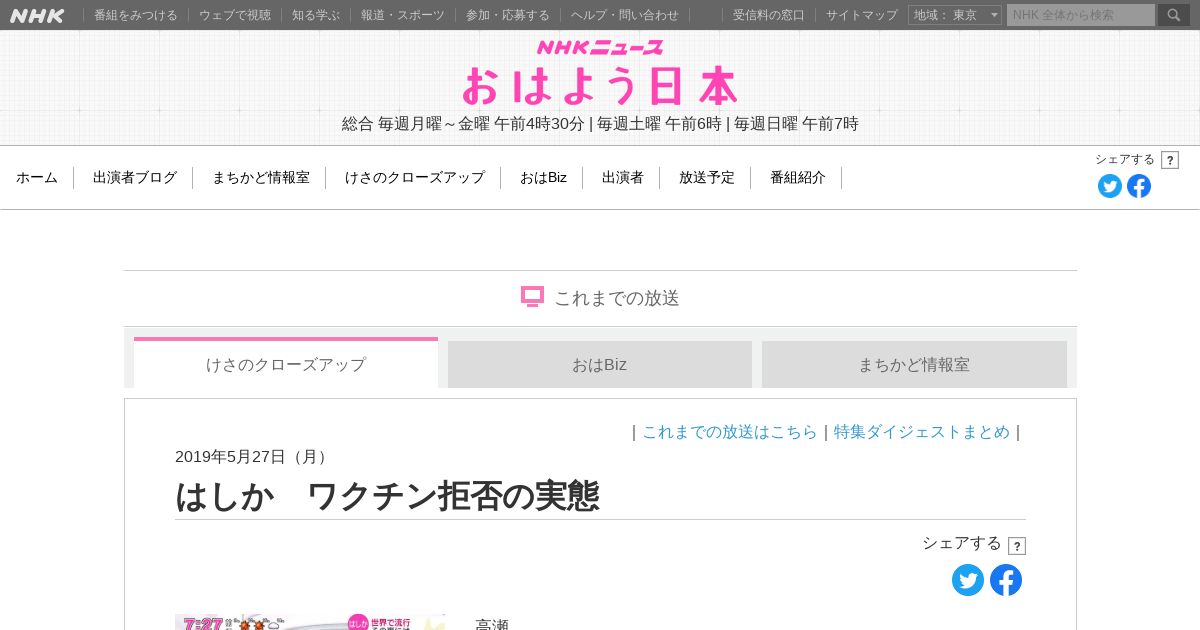The height and width of the screenshot is (630, 1200).
Task: Share on Twitter from navigation bar
Action: point(1110,186)
